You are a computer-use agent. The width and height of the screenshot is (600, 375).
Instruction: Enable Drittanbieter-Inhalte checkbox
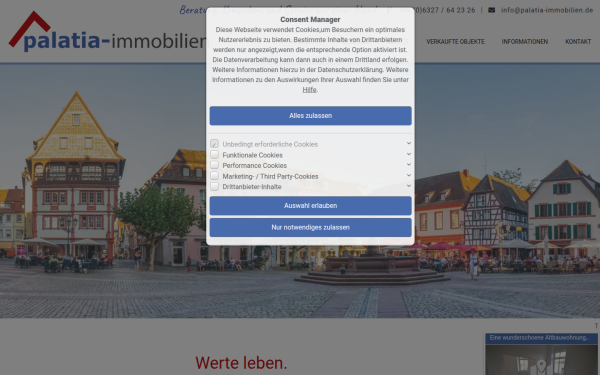coord(214,186)
